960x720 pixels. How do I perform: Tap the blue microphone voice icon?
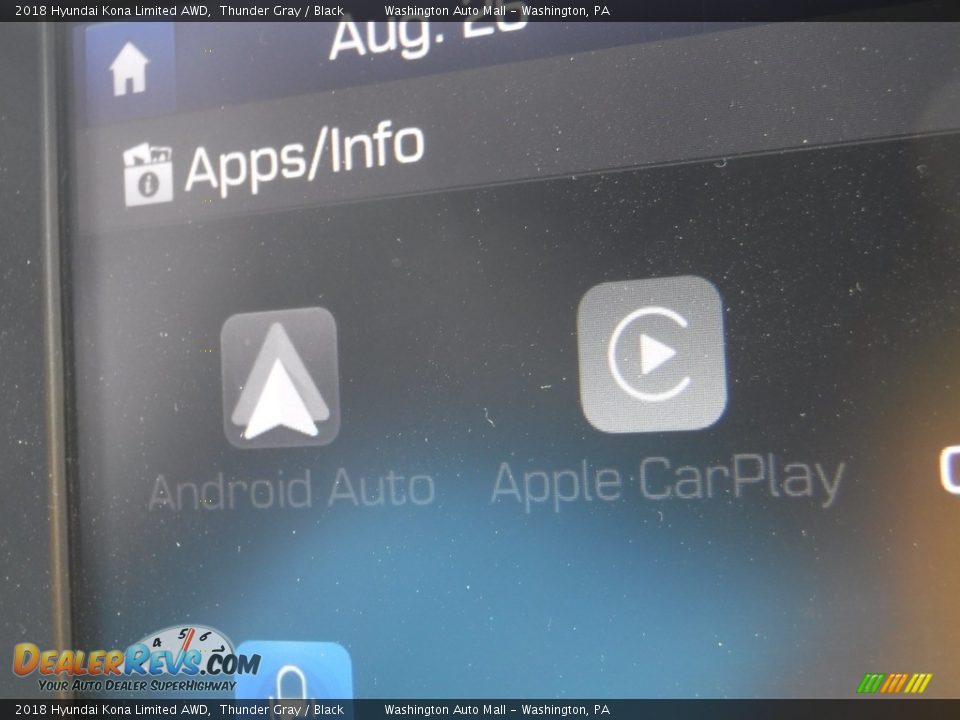click(293, 670)
